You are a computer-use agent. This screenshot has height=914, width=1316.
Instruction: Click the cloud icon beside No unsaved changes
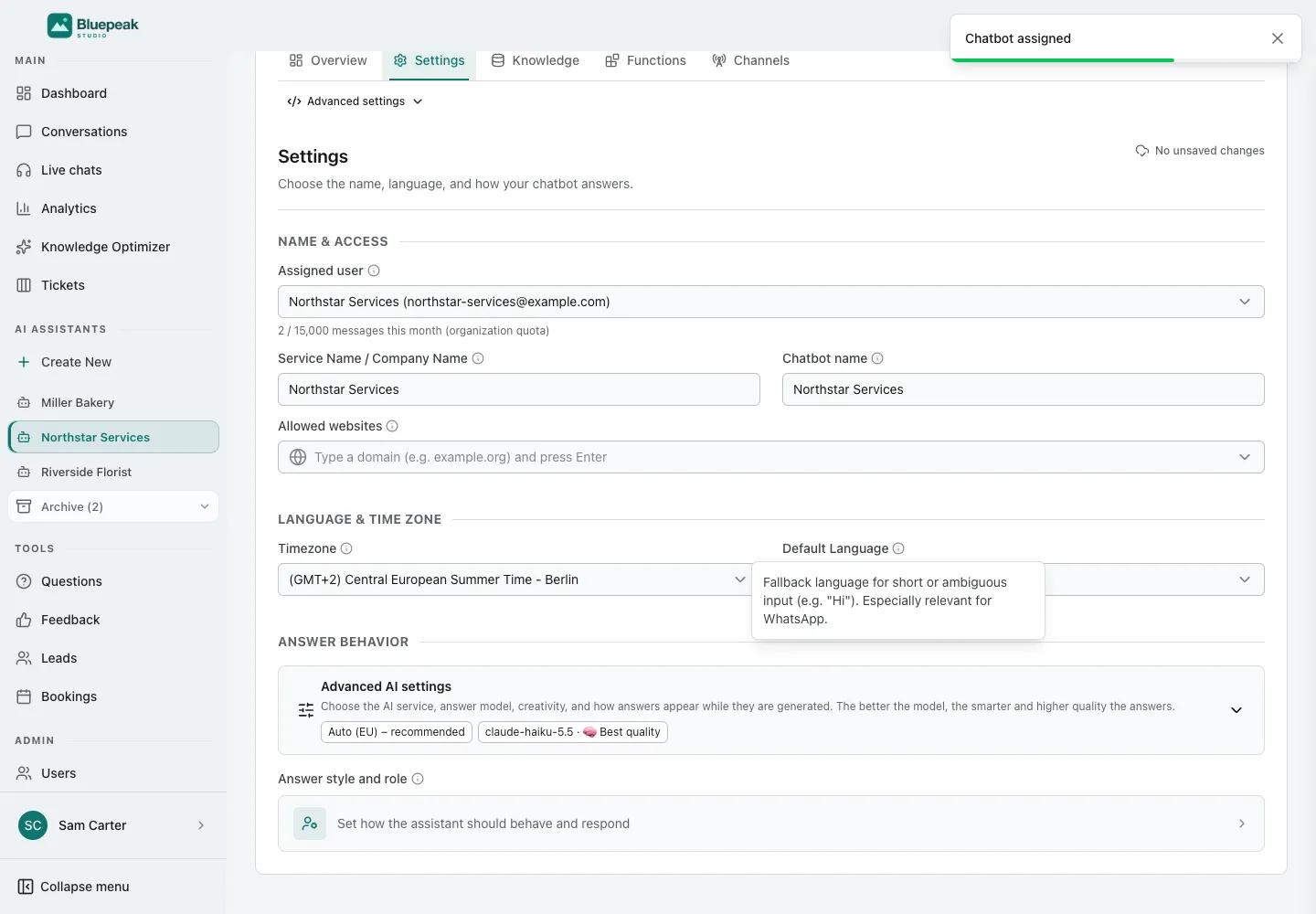[x=1142, y=151]
